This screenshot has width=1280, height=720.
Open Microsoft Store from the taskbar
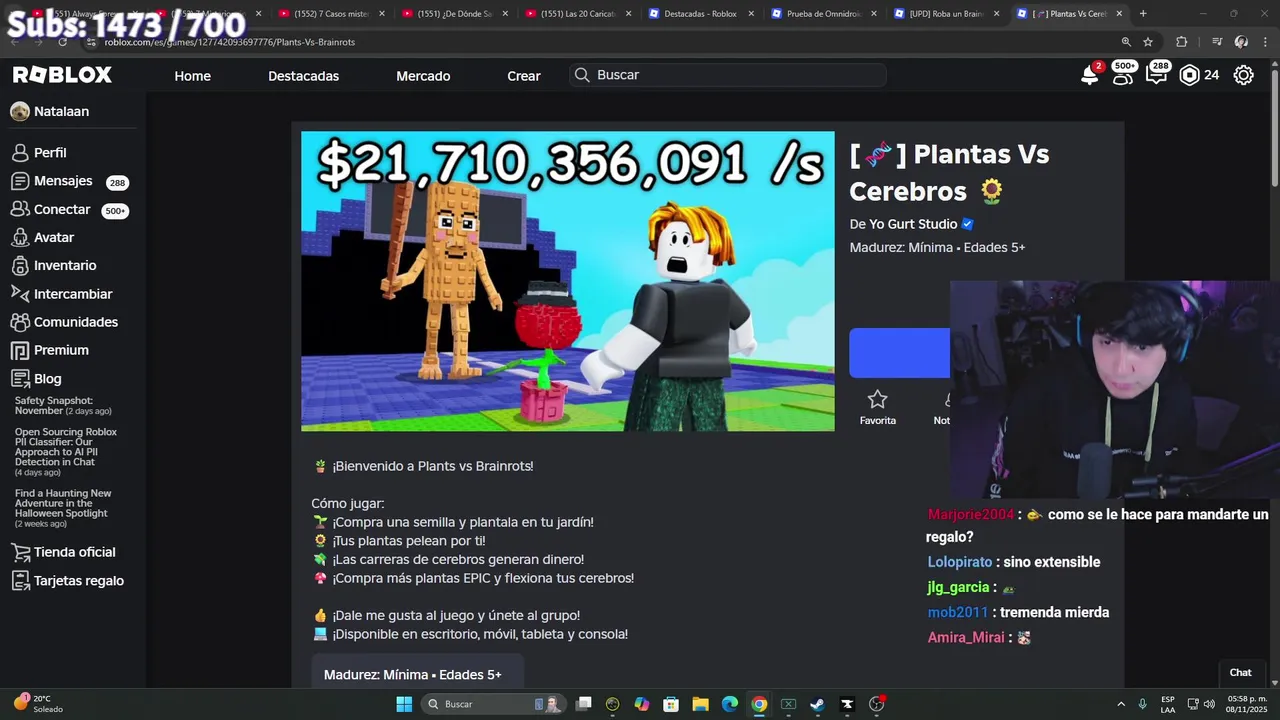pyautogui.click(x=671, y=704)
